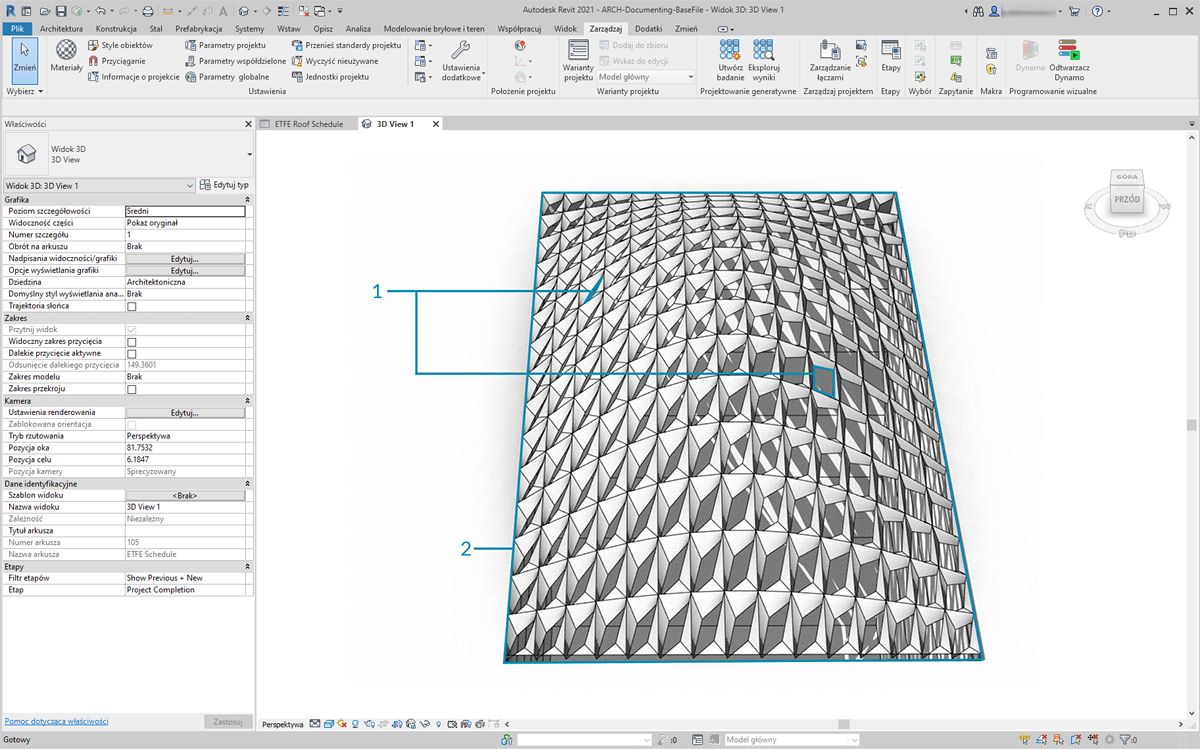Open Jednostki projektu units

click(330, 76)
